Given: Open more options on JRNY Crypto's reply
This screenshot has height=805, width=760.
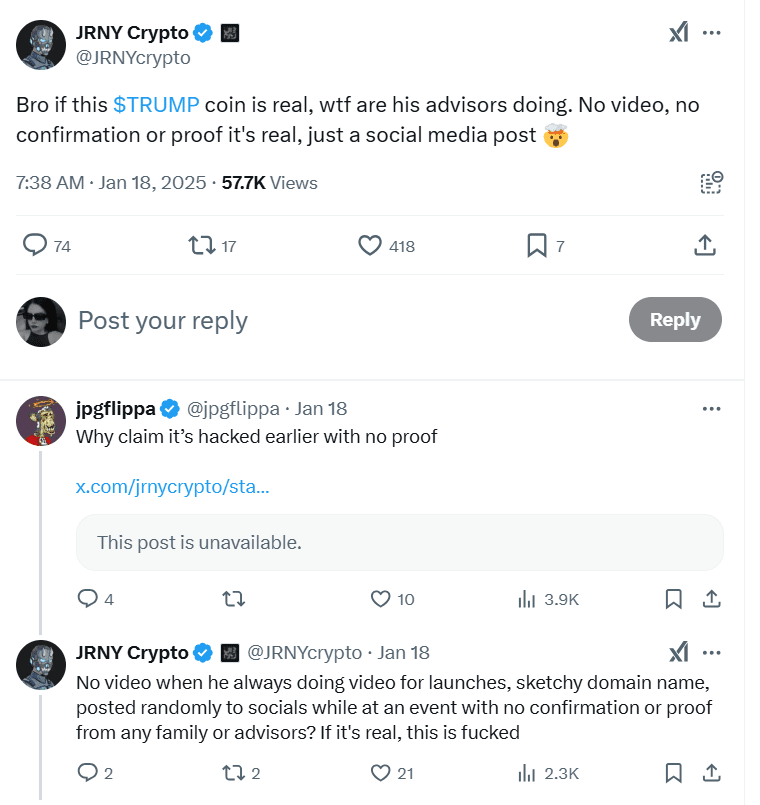Looking at the screenshot, I should (712, 652).
